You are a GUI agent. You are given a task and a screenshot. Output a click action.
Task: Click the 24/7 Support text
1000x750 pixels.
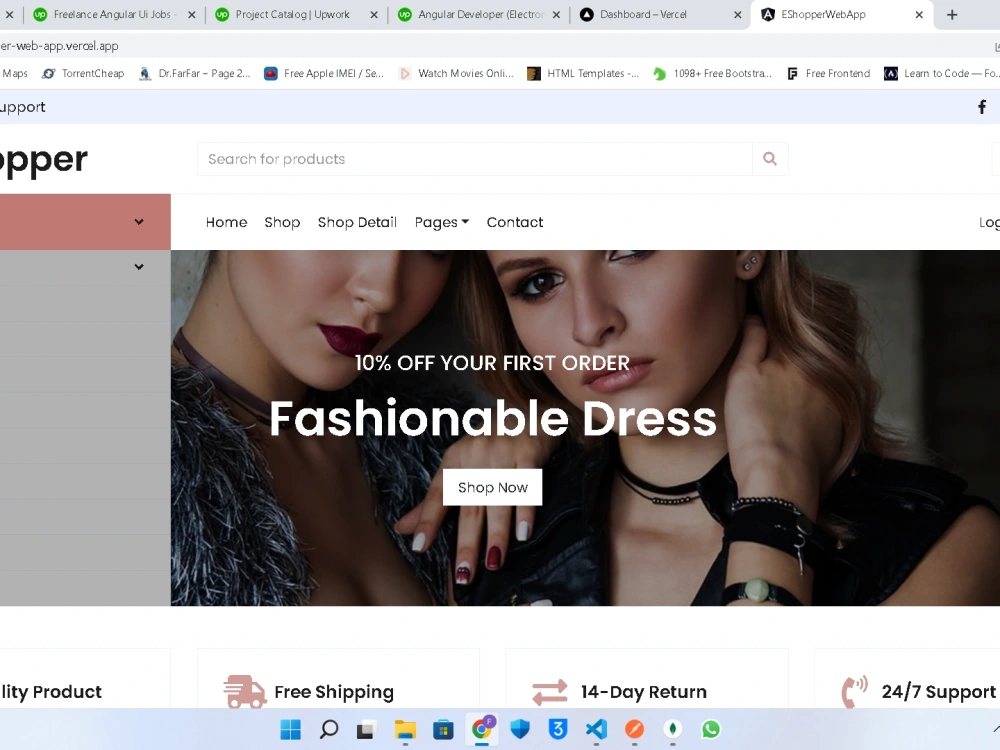[x=939, y=692]
